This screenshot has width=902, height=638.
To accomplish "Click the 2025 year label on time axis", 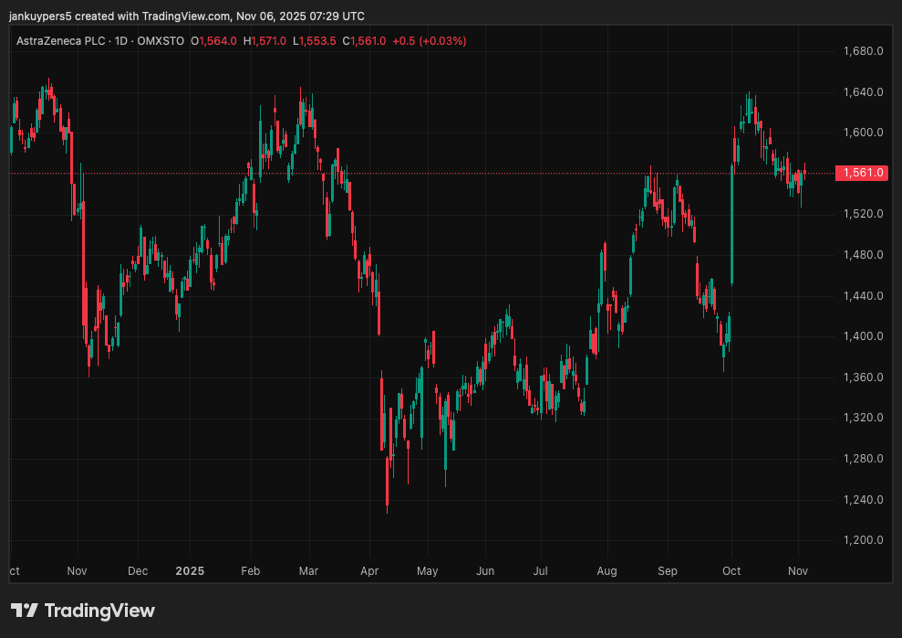I will point(190,571).
